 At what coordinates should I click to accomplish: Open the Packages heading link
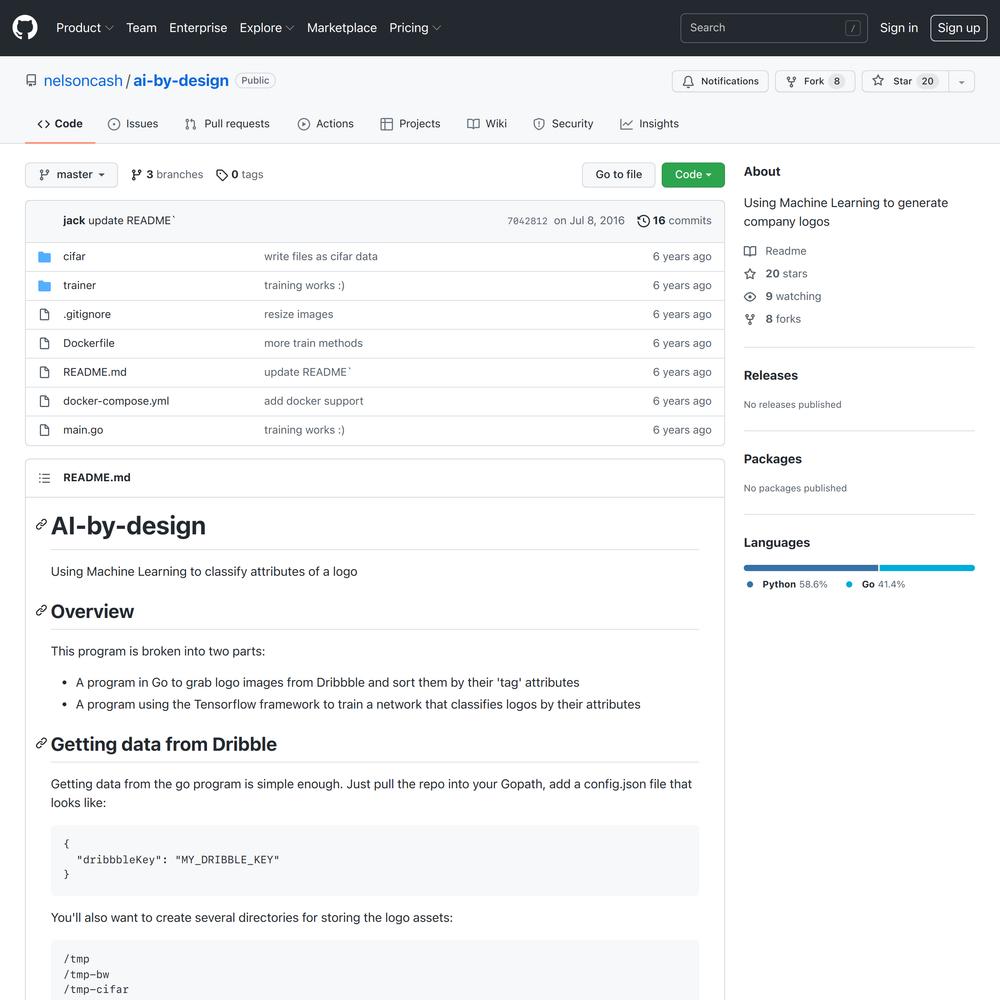(x=772, y=459)
